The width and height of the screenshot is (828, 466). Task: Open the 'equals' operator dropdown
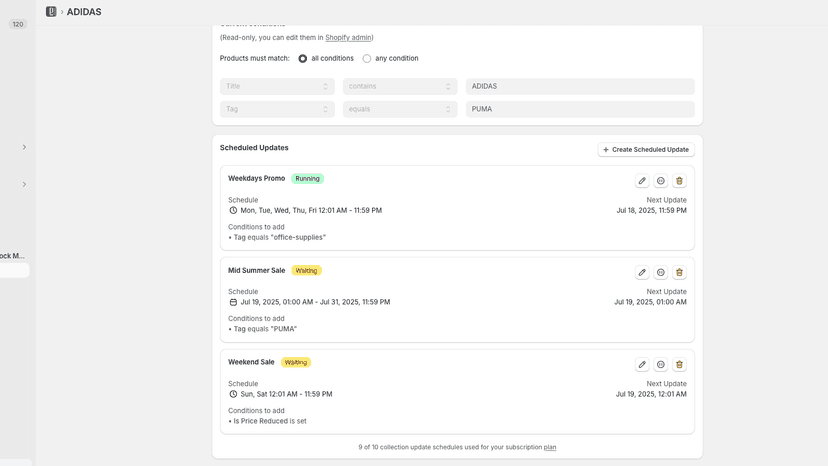(400, 109)
